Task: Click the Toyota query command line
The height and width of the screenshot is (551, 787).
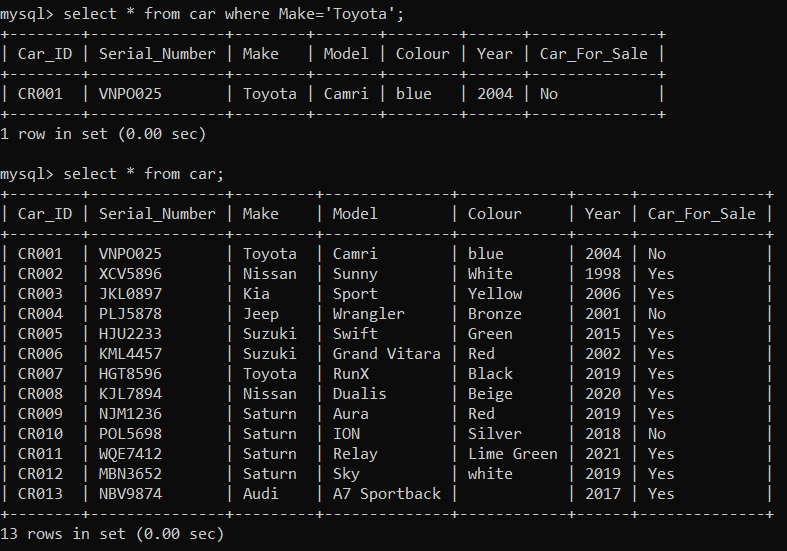Action: click(x=202, y=14)
